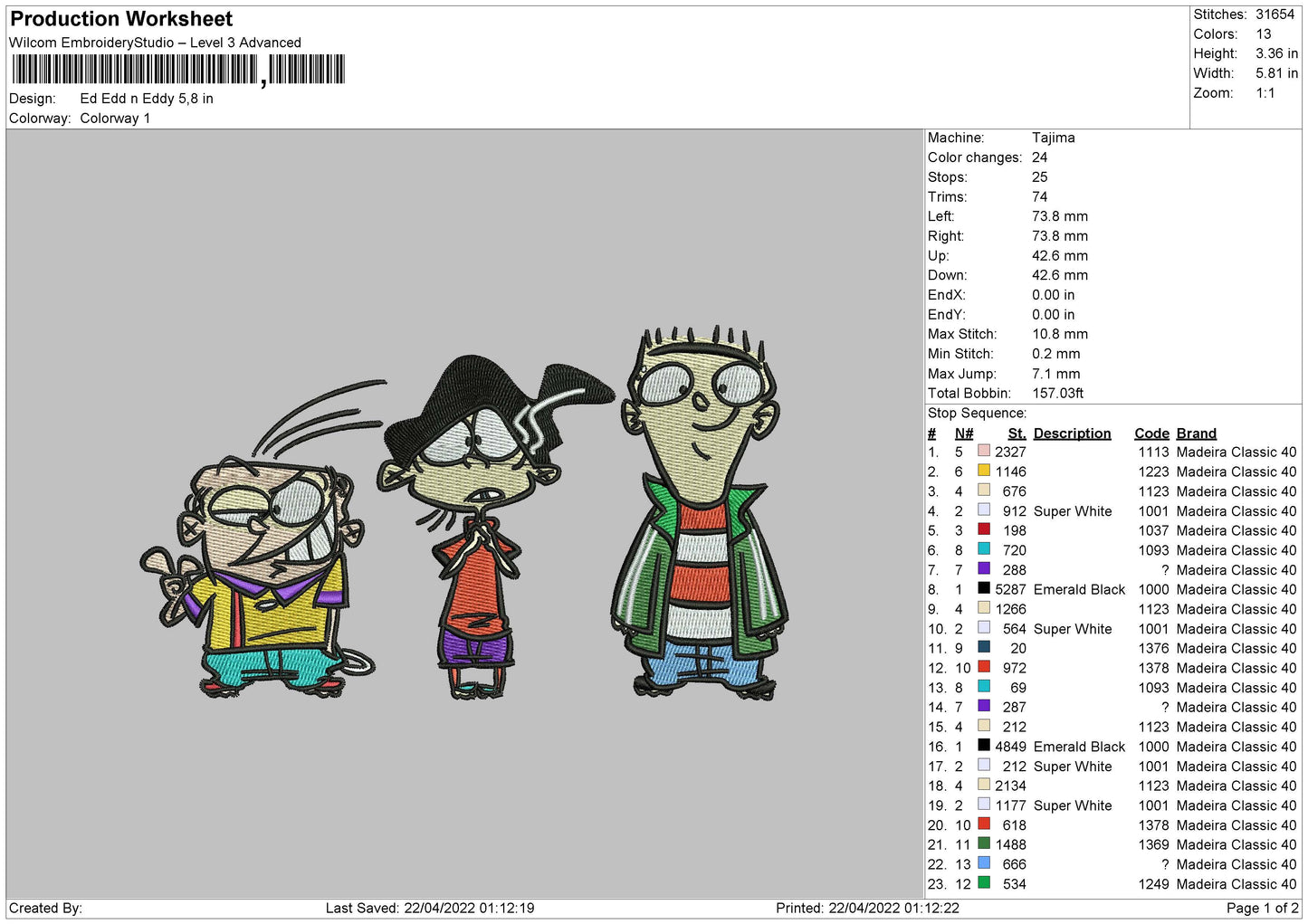Image resolution: width=1308 pixels, height=924 pixels.
Task: Click the dark green swatch in row 21
Action: pyautogui.click(x=983, y=844)
